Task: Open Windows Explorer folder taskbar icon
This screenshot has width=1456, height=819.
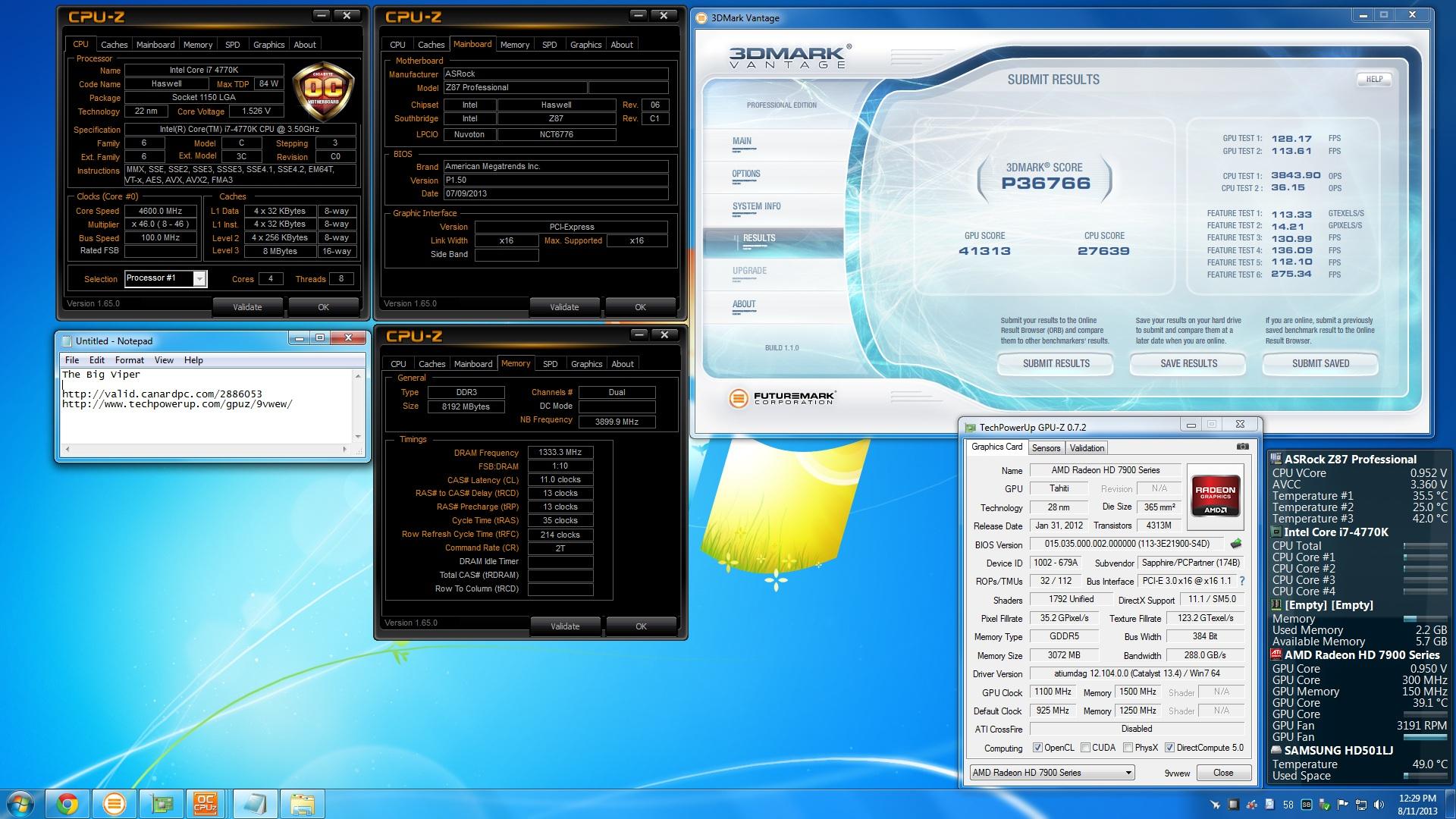Action: 303,804
